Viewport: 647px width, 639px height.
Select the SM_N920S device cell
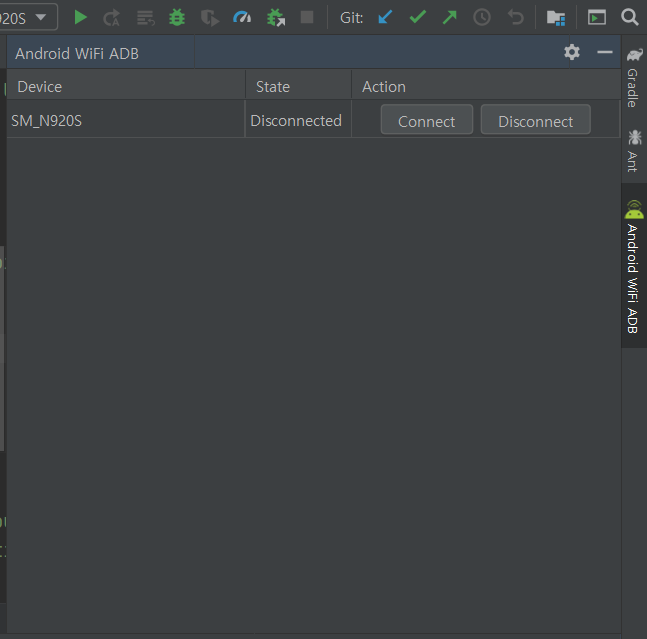click(126, 120)
